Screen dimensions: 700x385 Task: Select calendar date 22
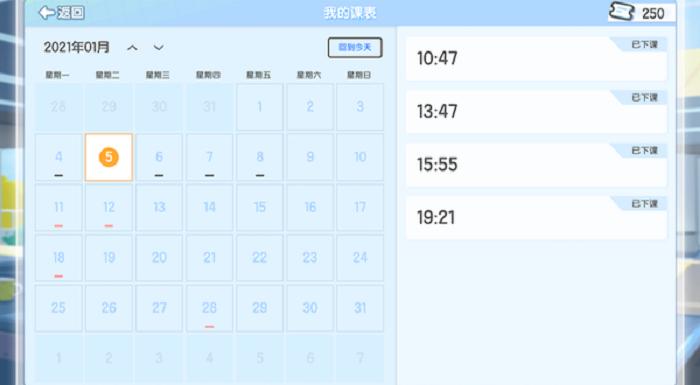[260, 258]
